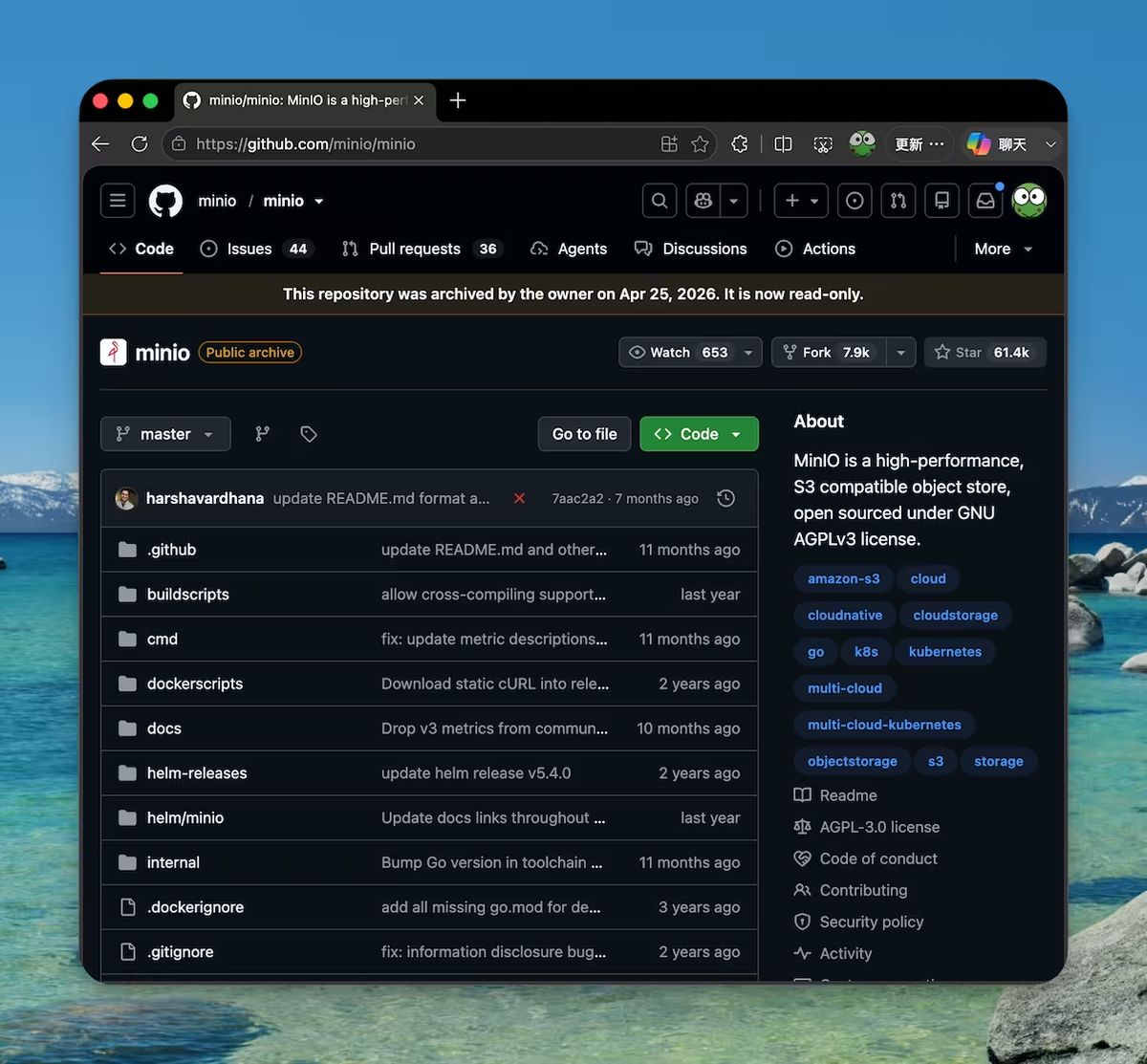Screen dimensions: 1147x1064
Task: View failed checks red X icon
Action: point(519,498)
